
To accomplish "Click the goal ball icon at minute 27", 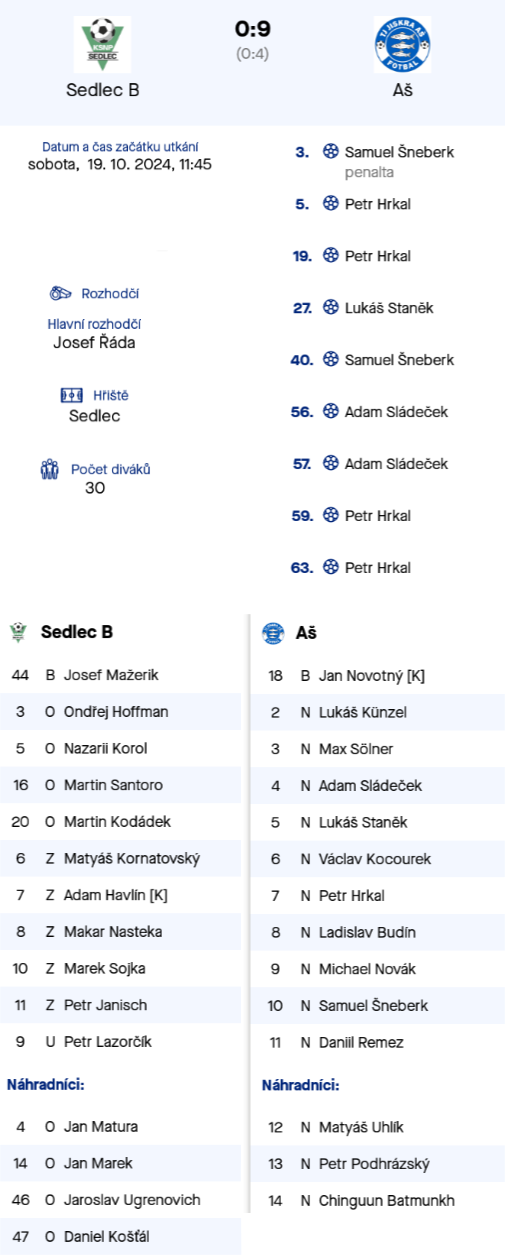I will click(x=331, y=308).
